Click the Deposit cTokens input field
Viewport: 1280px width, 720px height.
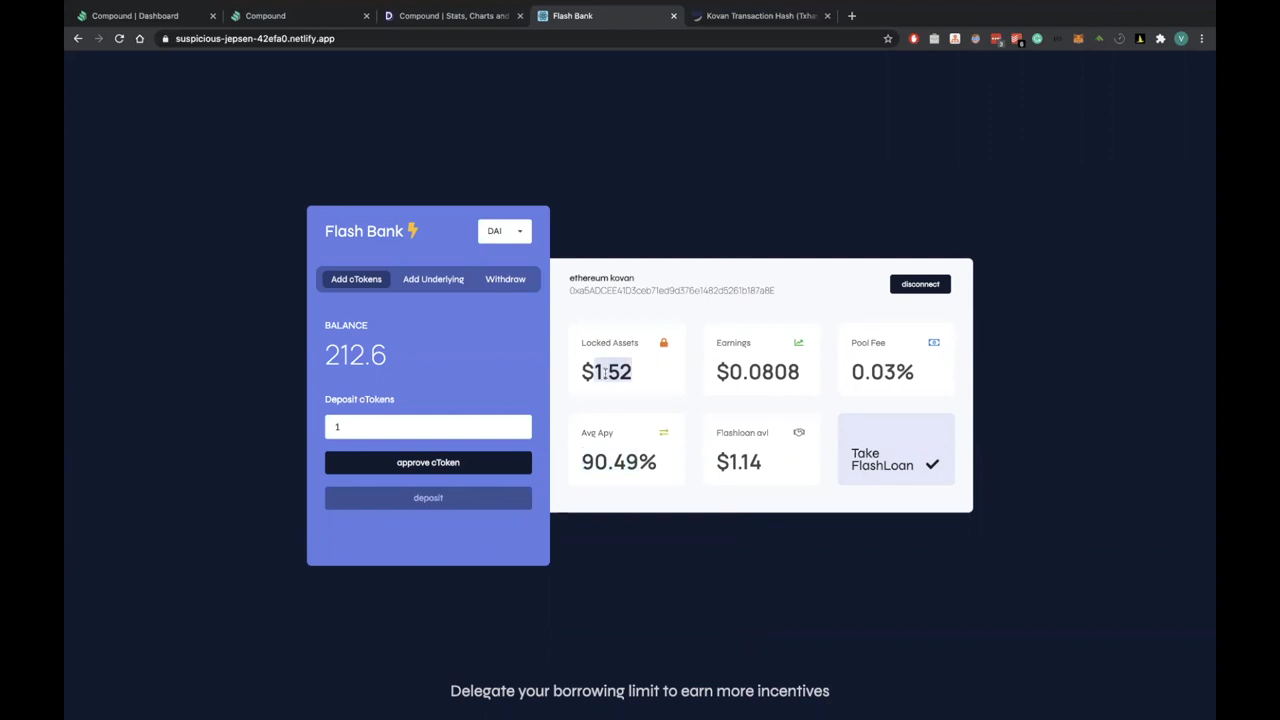428,427
